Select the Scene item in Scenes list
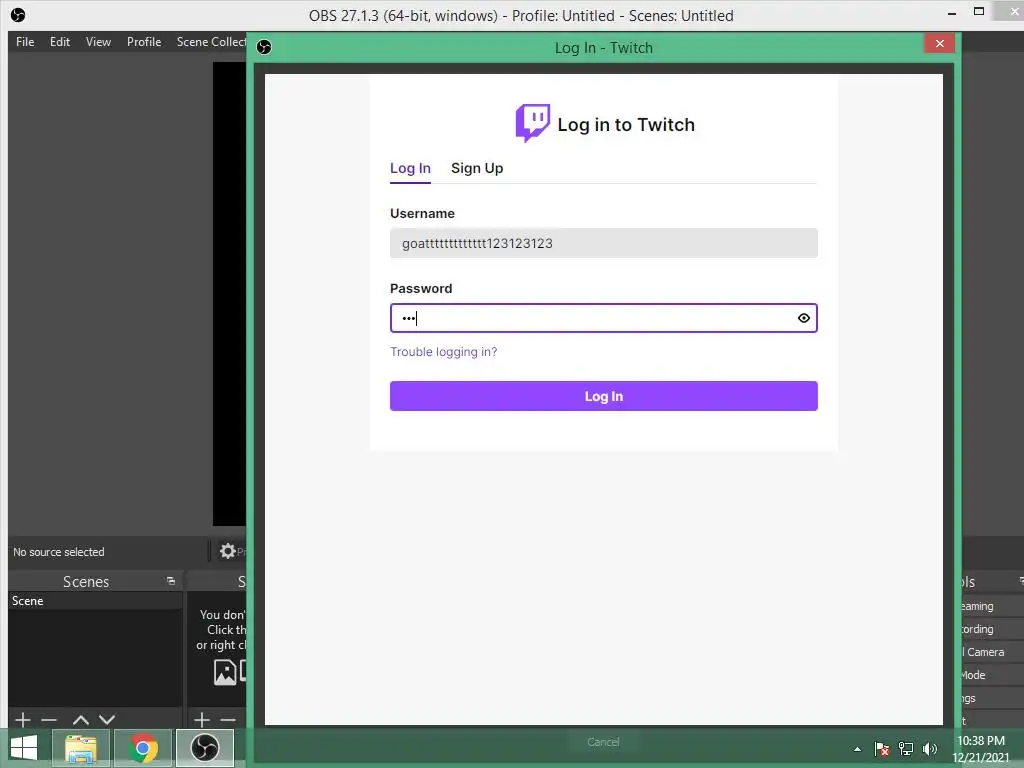 click(95, 601)
